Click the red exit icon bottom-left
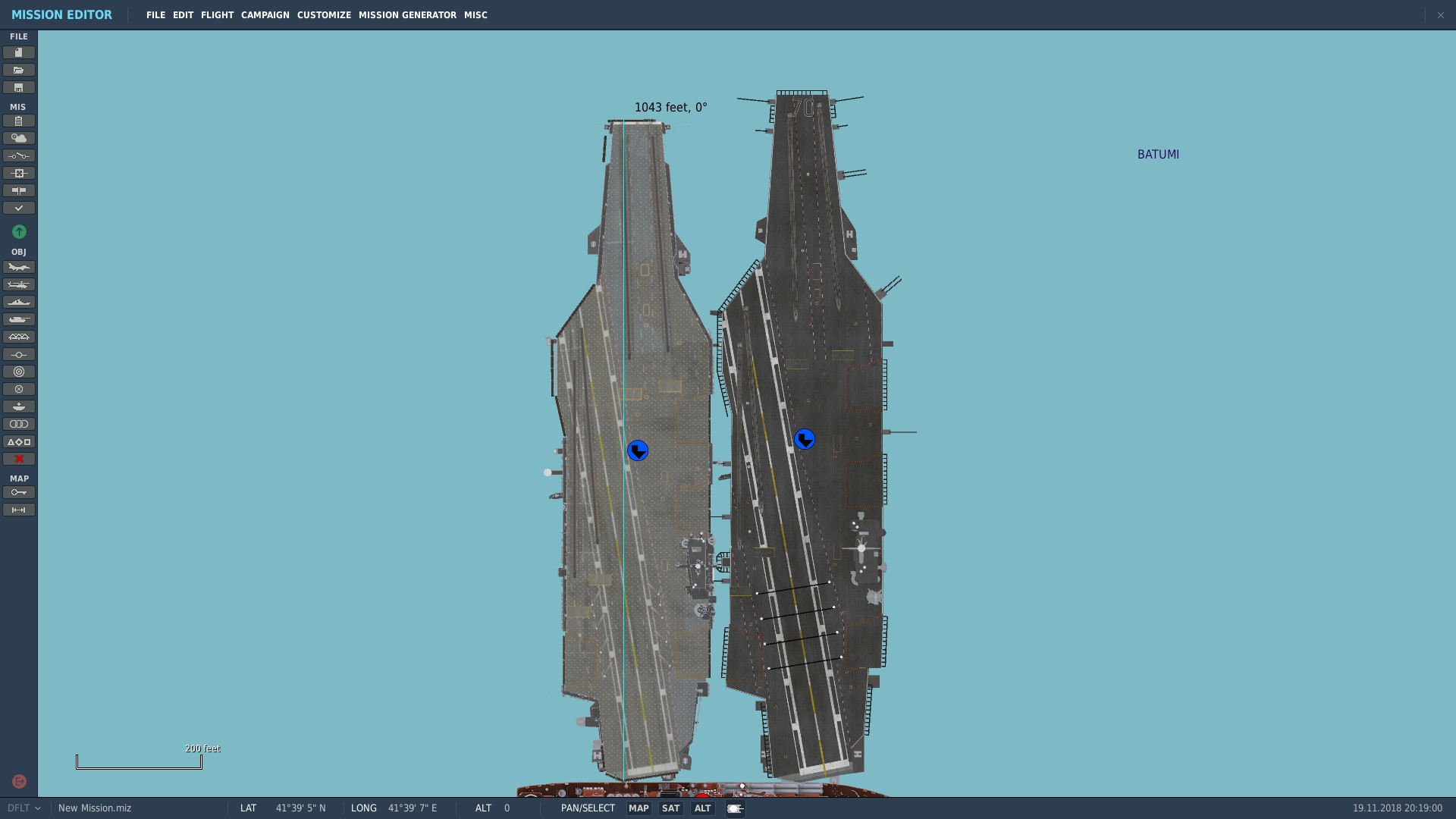1456x819 pixels. 20,781
